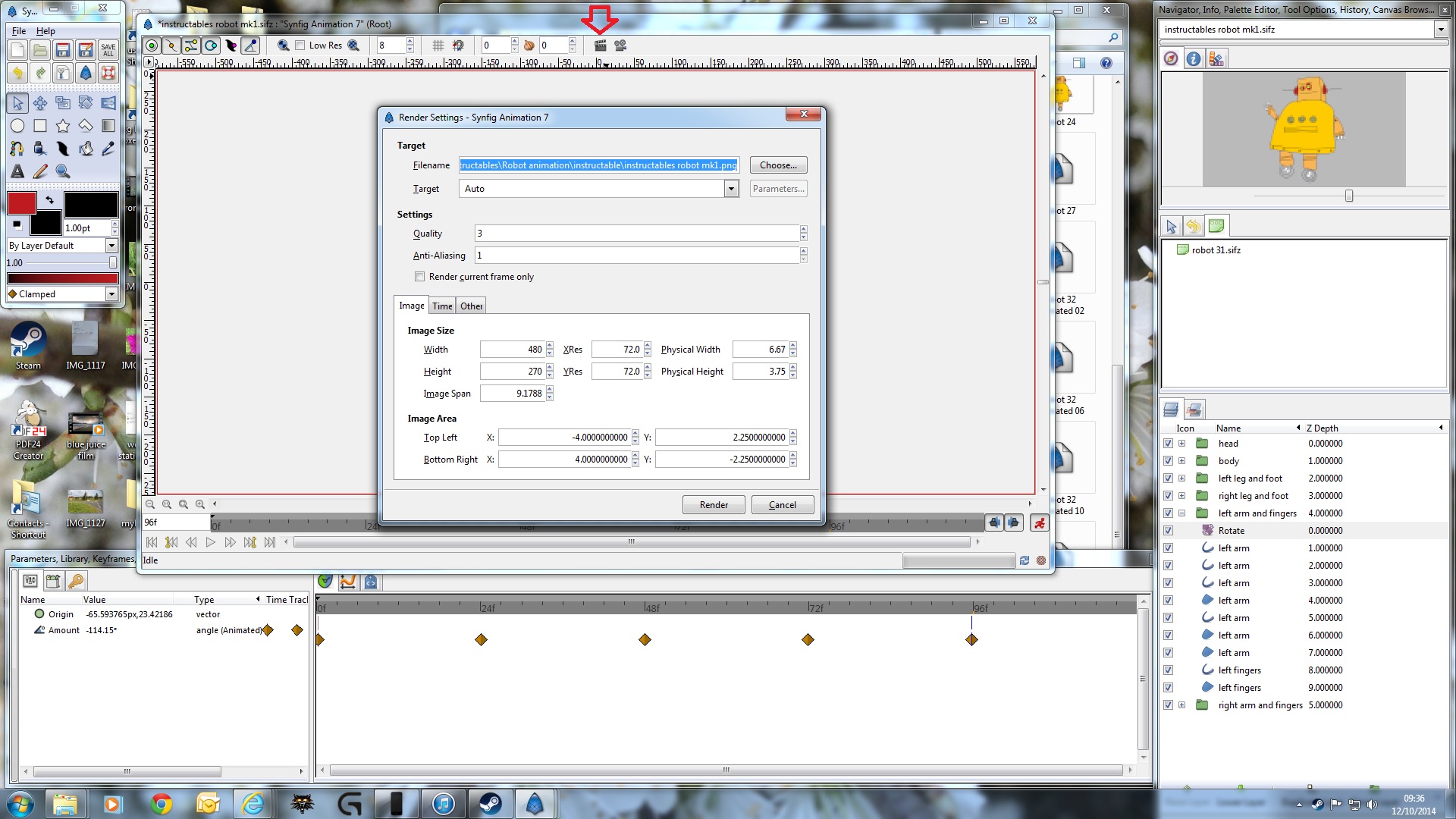Toggle visibility checkbox of body layer

1169,461
